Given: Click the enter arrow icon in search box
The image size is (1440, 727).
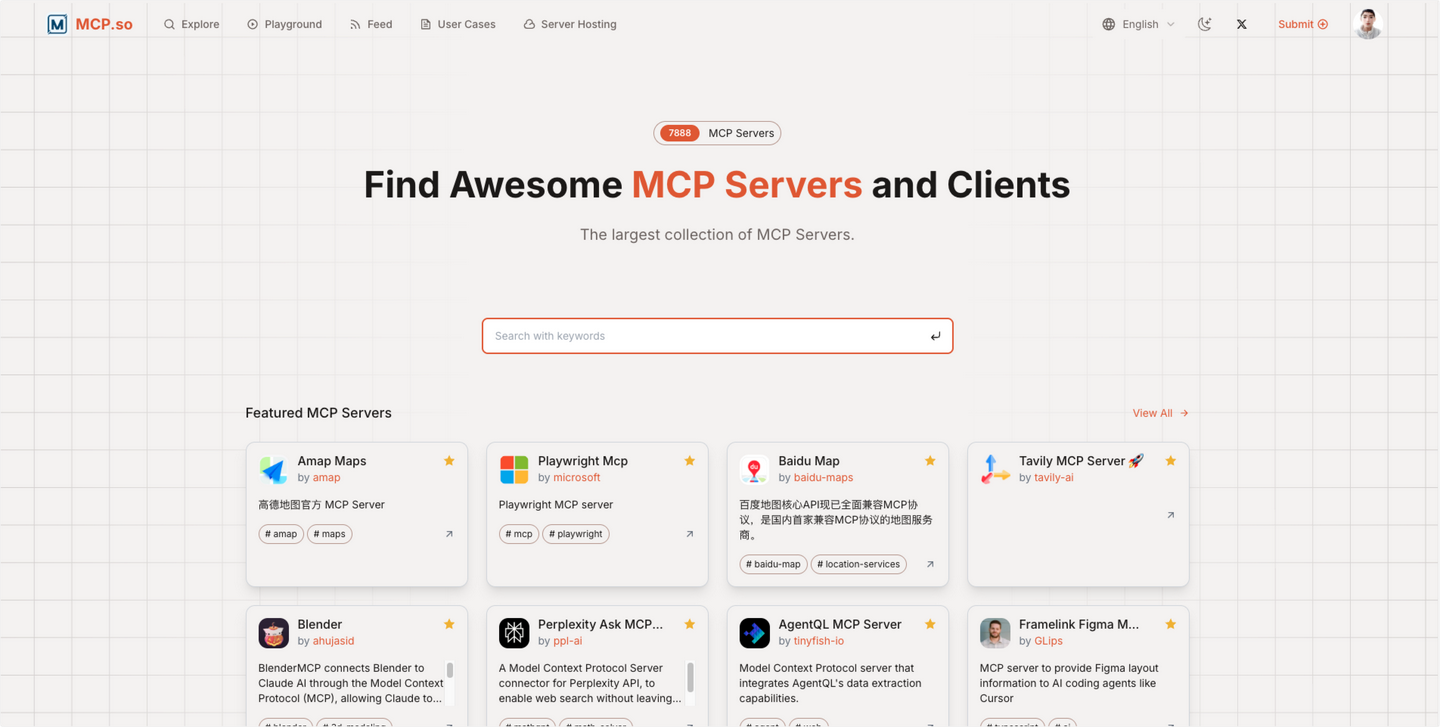Looking at the screenshot, I should point(935,336).
